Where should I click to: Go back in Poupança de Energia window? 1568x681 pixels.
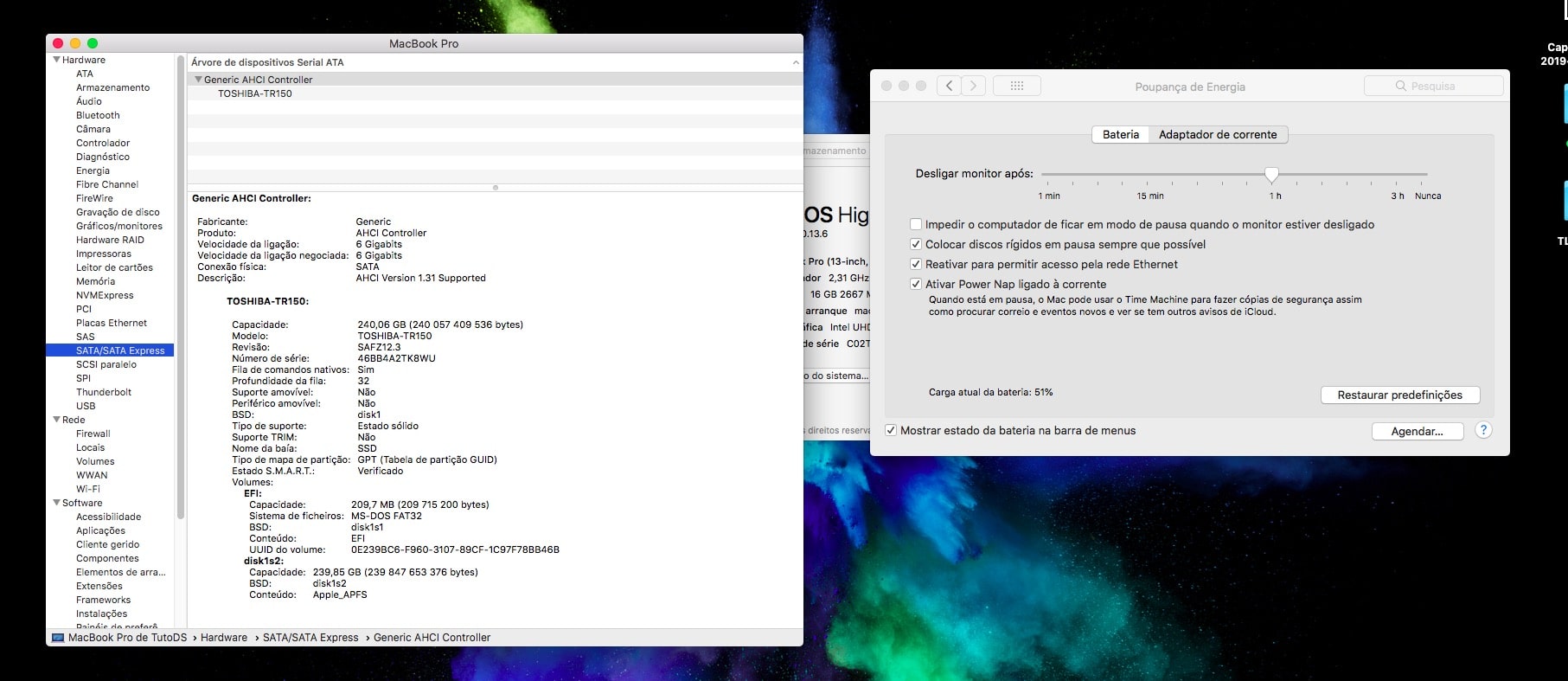point(950,86)
